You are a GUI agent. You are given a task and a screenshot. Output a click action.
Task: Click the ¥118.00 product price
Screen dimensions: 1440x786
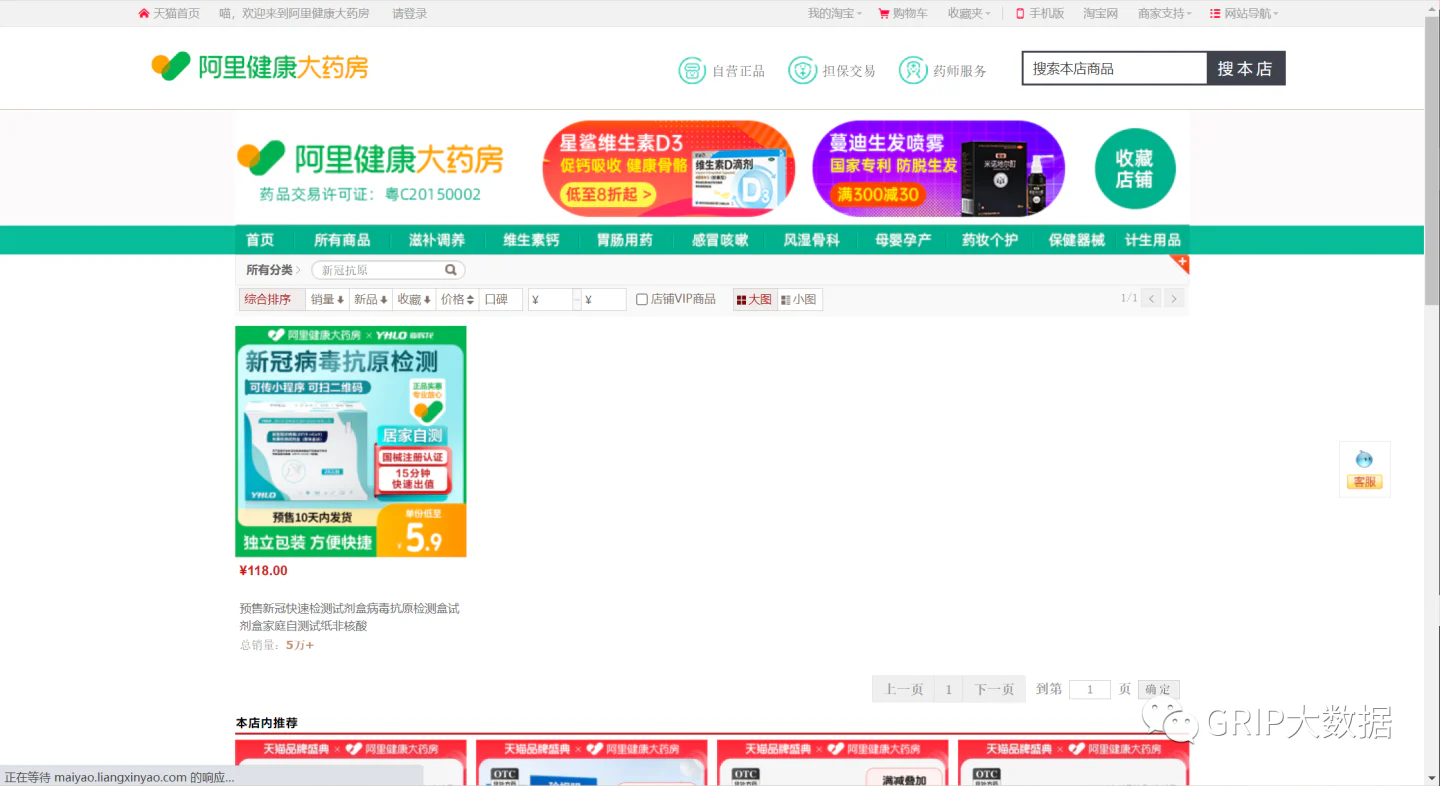[x=263, y=571]
